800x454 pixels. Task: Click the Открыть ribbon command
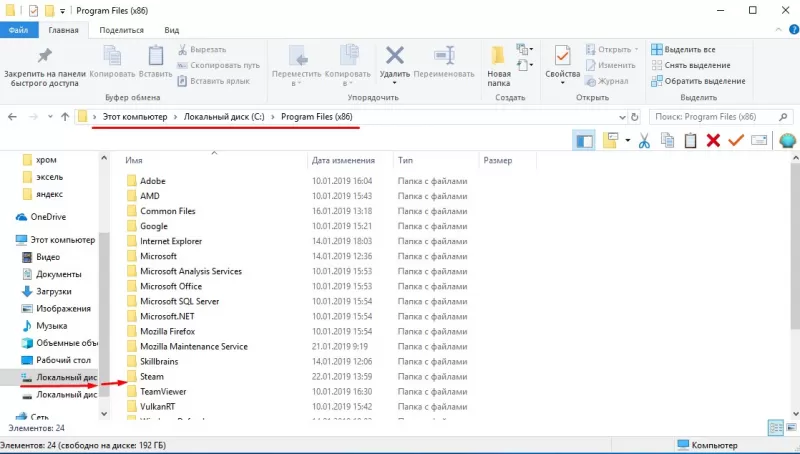(612, 49)
